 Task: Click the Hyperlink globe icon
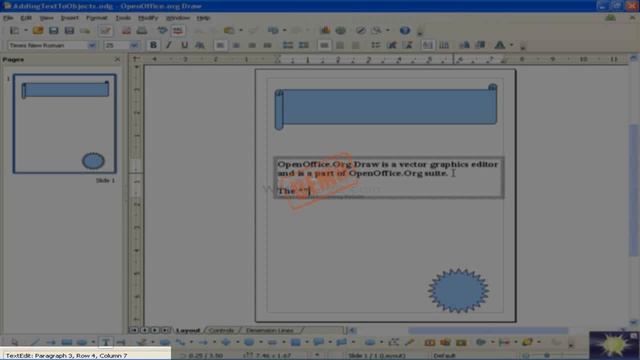point(341,31)
